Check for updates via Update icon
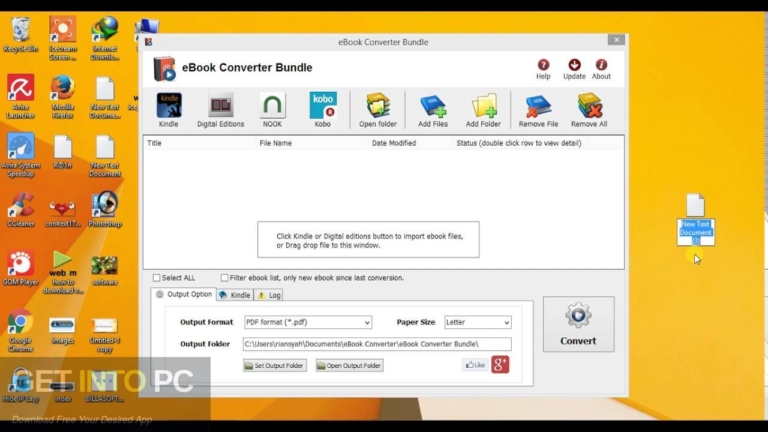Image resolution: width=768 pixels, height=432 pixels. [x=574, y=69]
